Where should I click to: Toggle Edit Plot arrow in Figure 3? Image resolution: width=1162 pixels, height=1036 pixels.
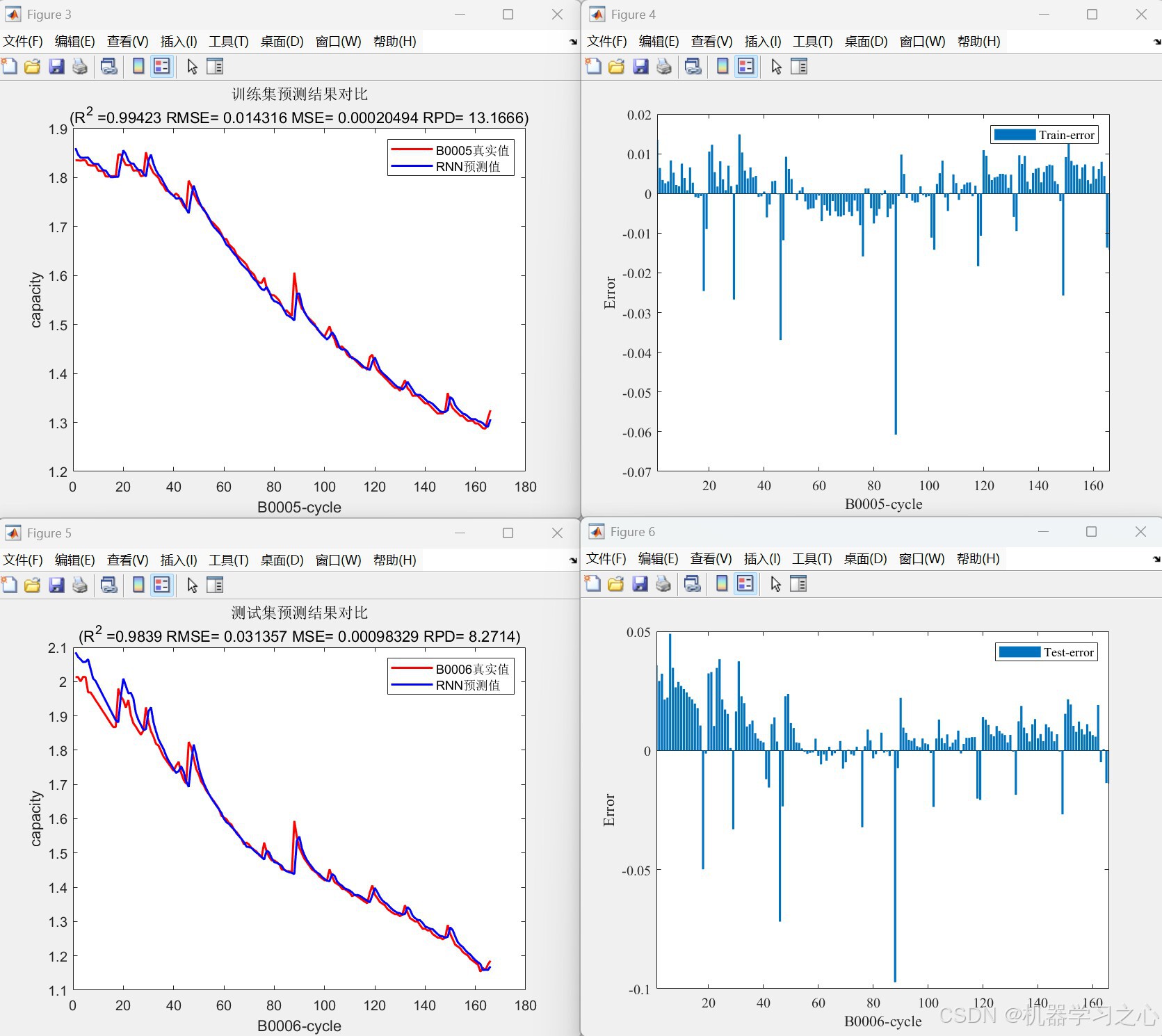pos(193,67)
